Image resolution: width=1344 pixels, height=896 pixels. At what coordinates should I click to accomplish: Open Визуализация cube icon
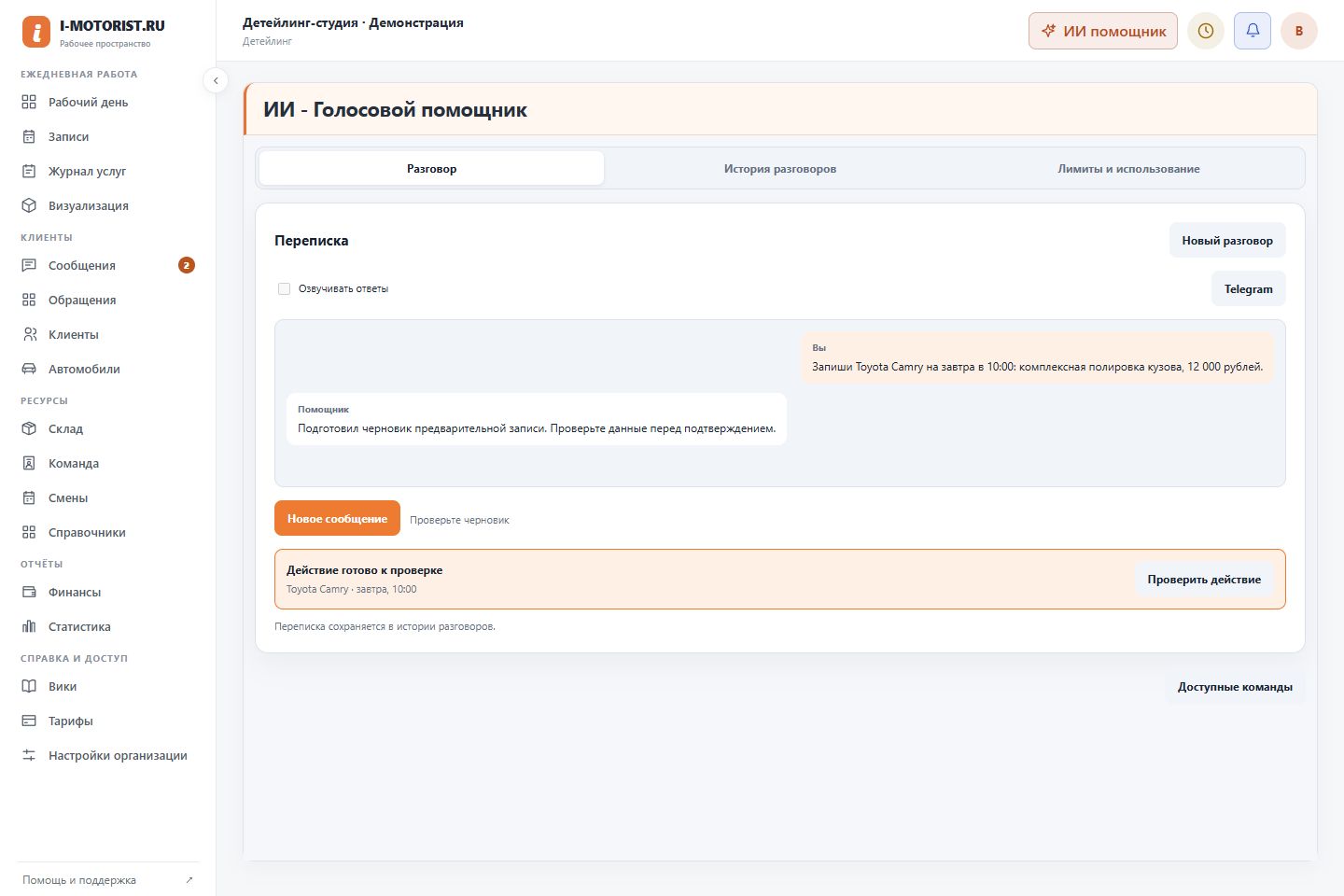coord(29,205)
